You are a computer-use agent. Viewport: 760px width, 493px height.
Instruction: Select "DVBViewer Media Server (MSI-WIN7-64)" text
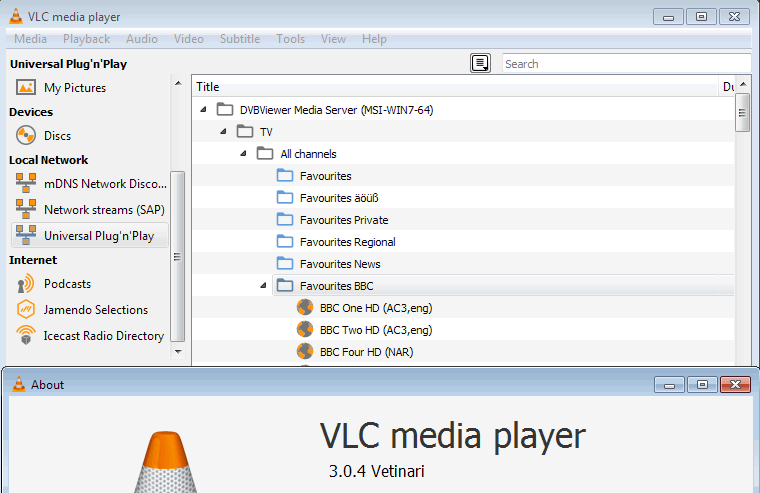[x=336, y=110]
